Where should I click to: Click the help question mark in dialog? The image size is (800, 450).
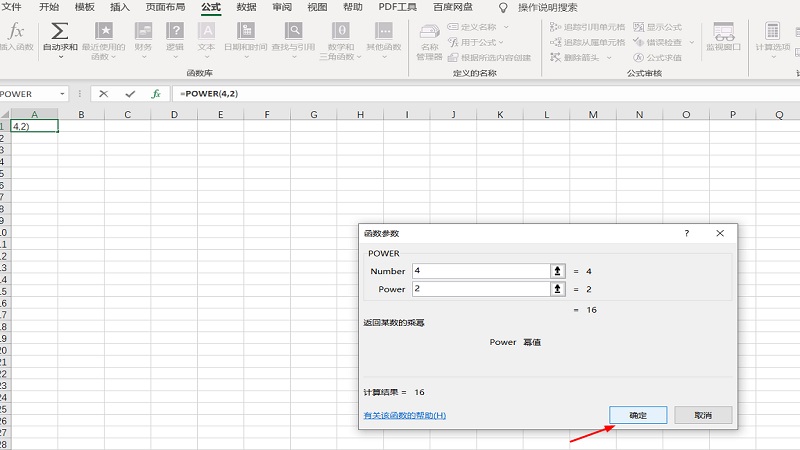point(686,233)
